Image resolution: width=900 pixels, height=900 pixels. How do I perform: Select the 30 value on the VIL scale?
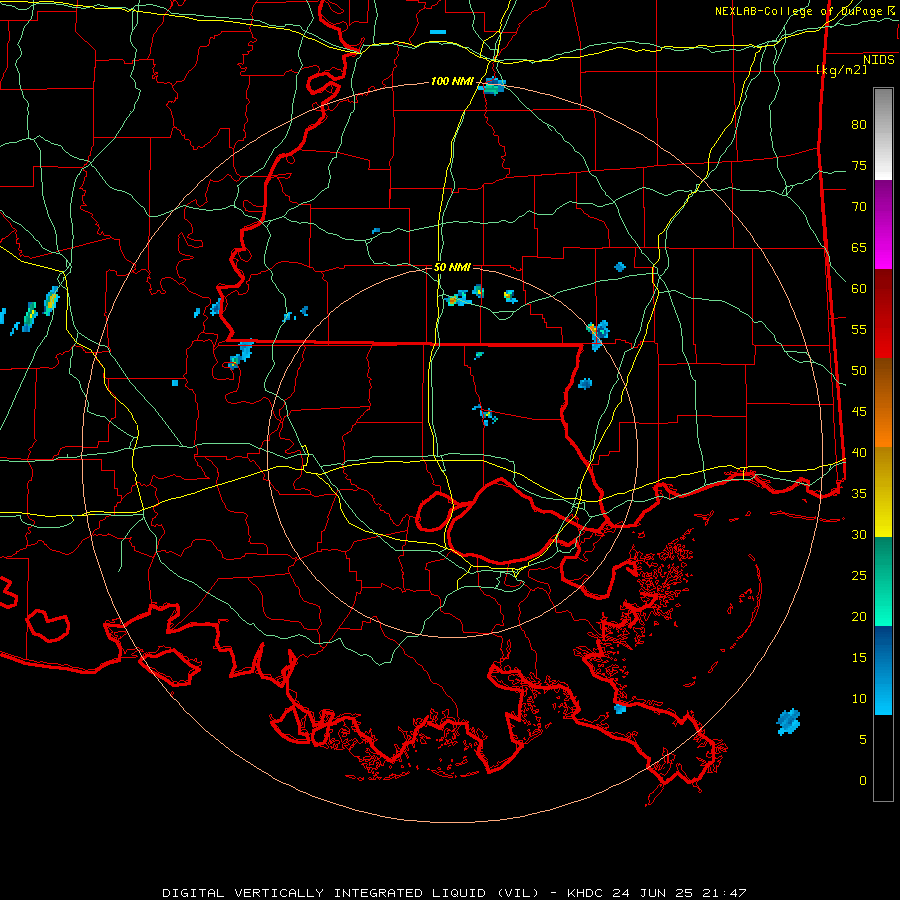859,534
